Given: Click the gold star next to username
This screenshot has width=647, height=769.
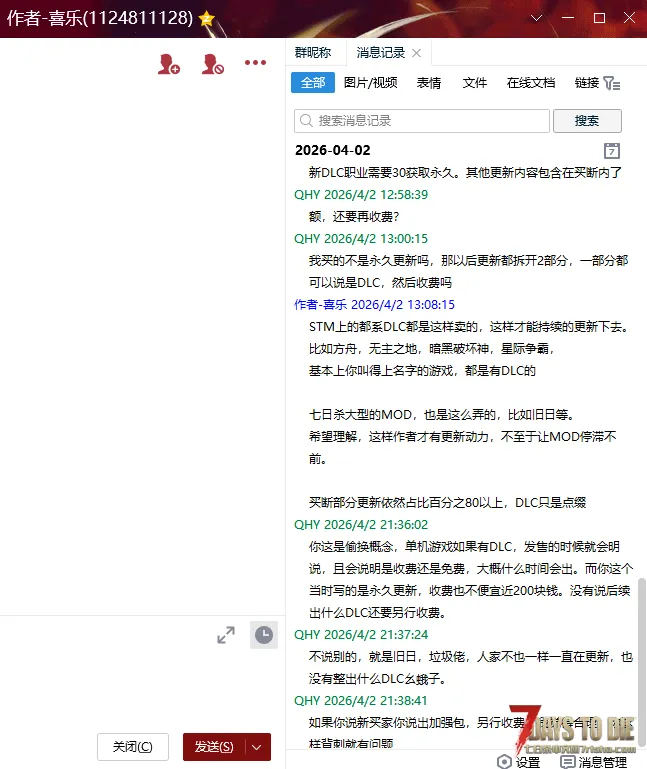Looking at the screenshot, I should pos(206,18).
